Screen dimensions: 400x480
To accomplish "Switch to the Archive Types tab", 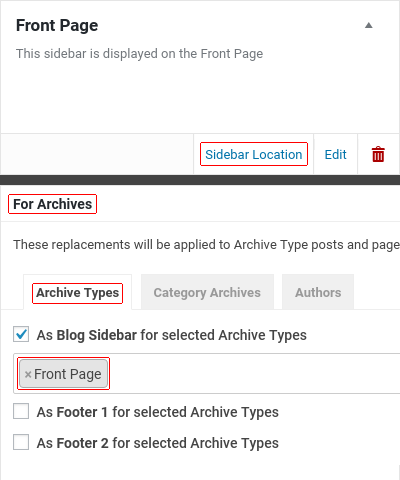I will 77,293.
